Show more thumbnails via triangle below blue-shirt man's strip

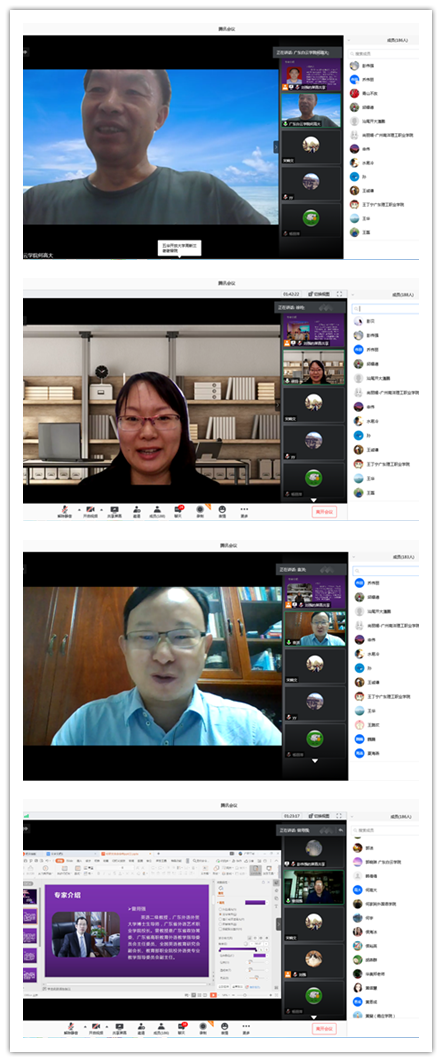coord(315,761)
